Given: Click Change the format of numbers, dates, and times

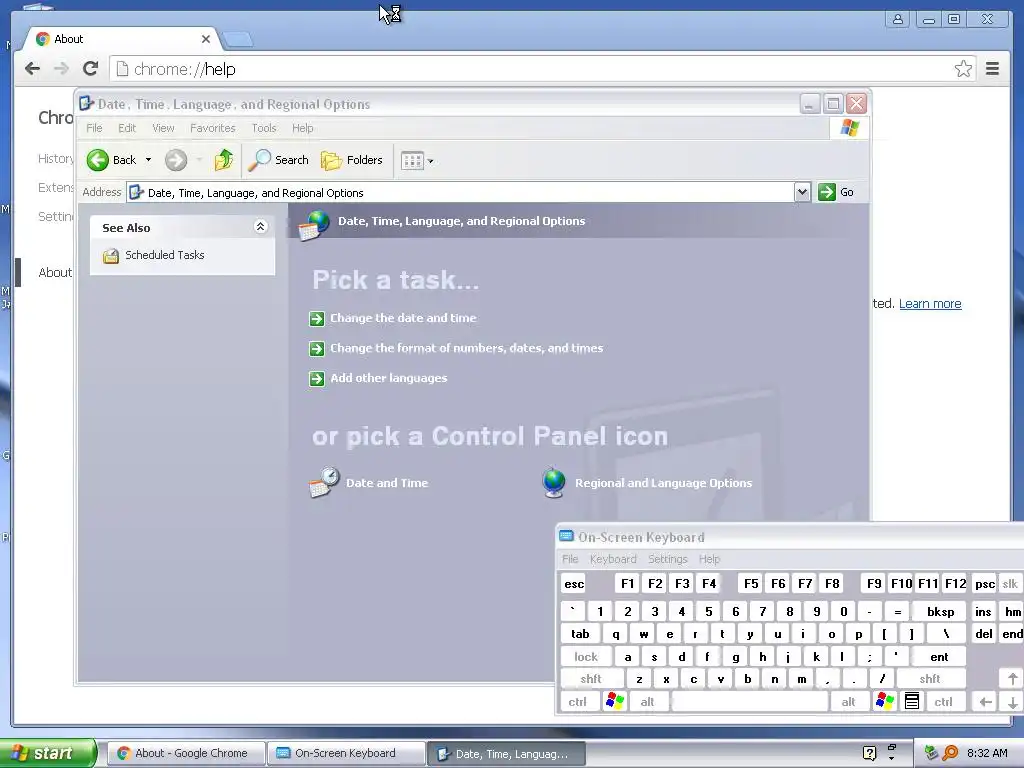Looking at the screenshot, I should click(x=466, y=348).
